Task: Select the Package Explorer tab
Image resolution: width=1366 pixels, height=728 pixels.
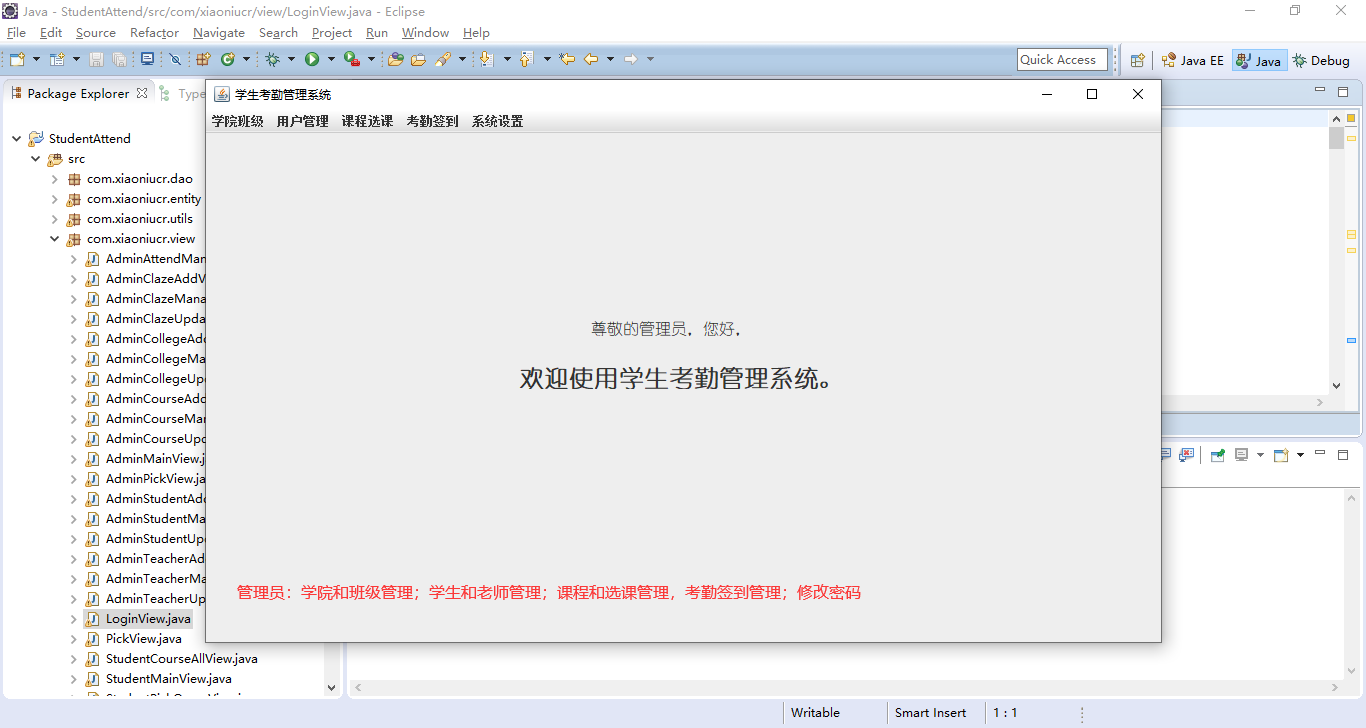Action: 78,93
